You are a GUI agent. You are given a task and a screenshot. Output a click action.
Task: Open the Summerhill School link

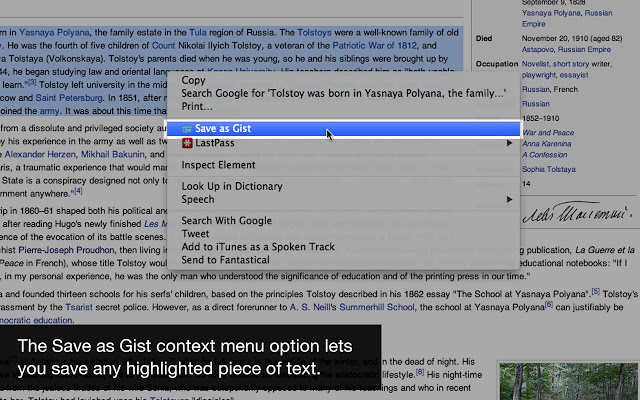(376, 307)
